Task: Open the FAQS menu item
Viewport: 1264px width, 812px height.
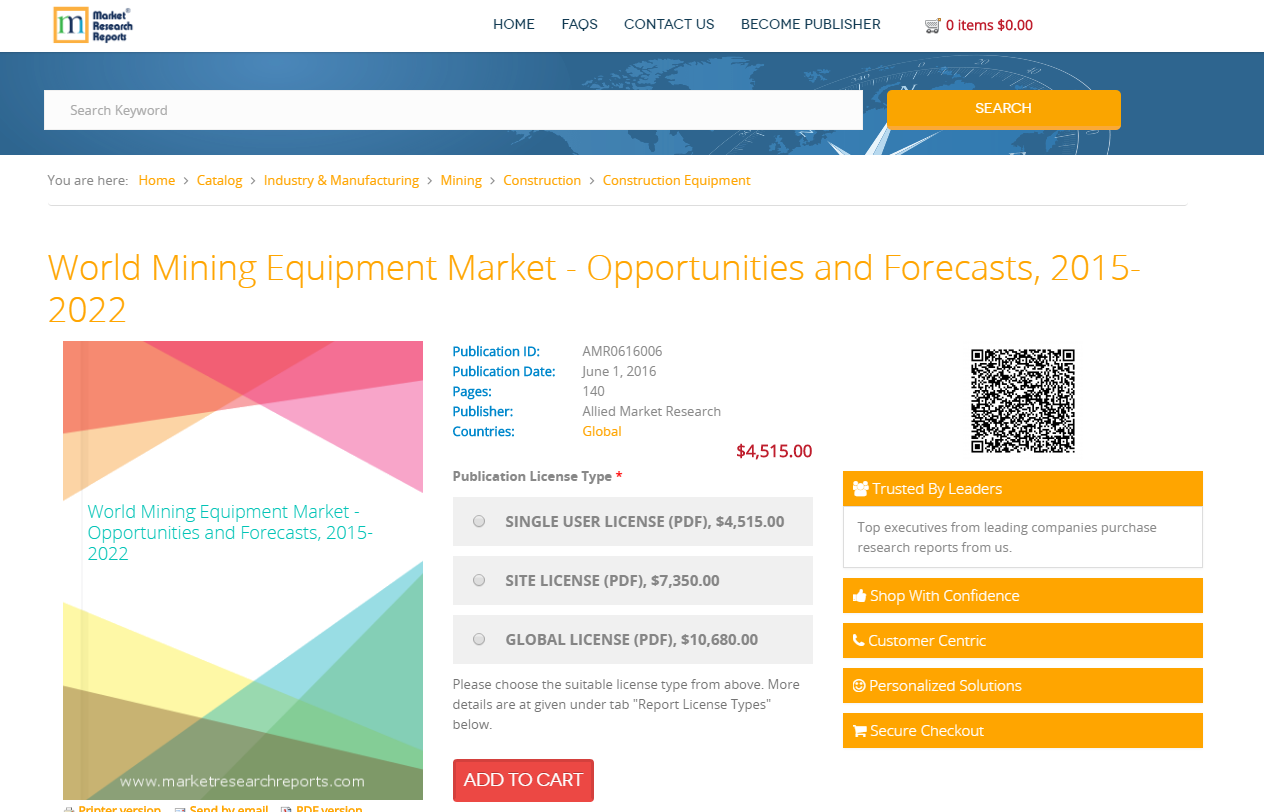Action: 580,25
